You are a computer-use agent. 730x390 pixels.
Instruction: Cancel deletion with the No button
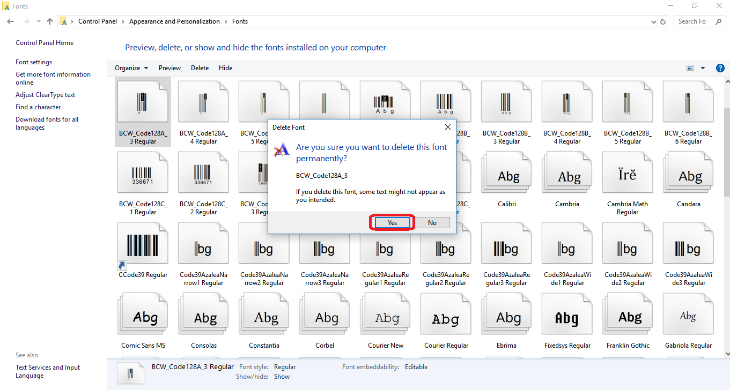[432, 222]
